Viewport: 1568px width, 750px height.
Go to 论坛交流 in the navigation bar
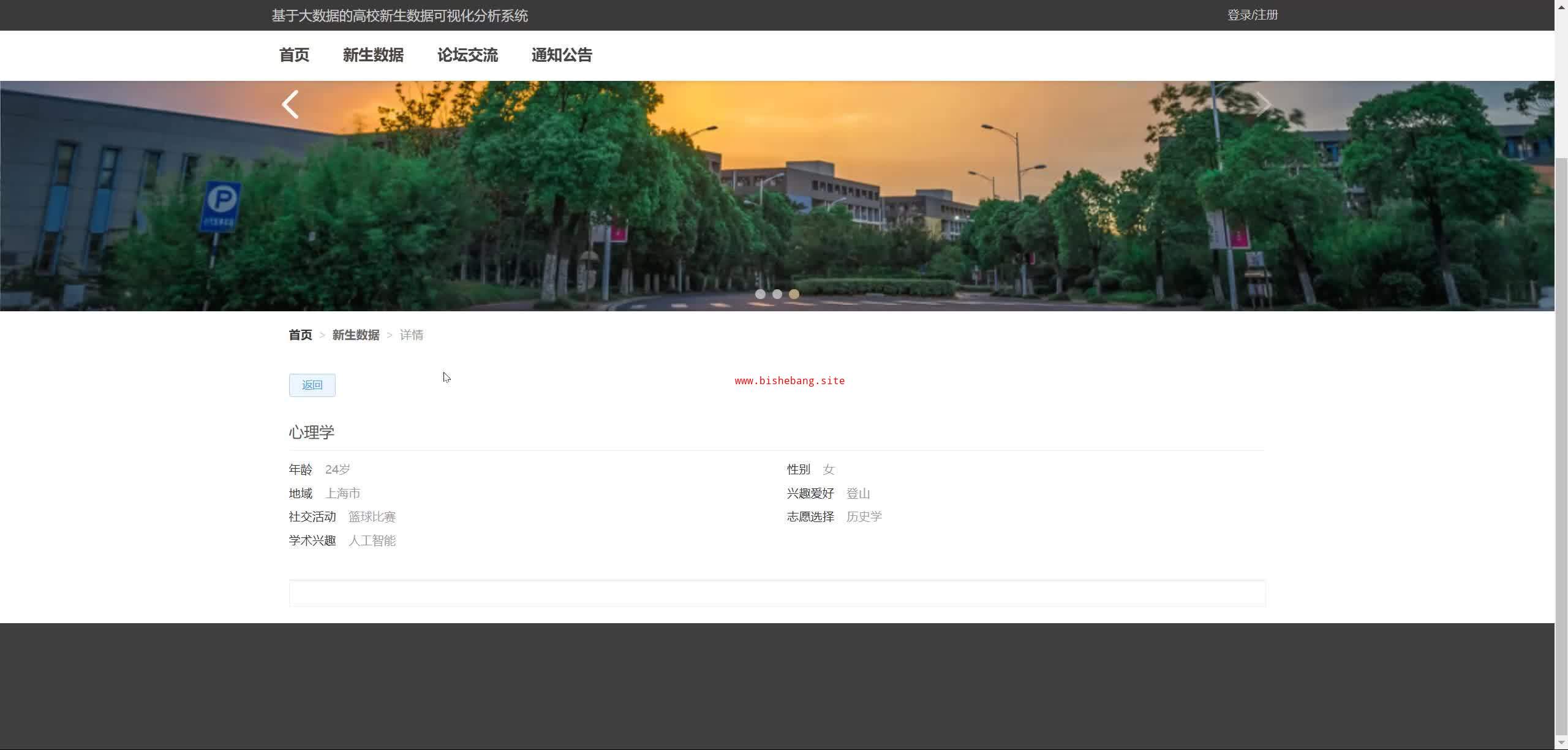(467, 55)
